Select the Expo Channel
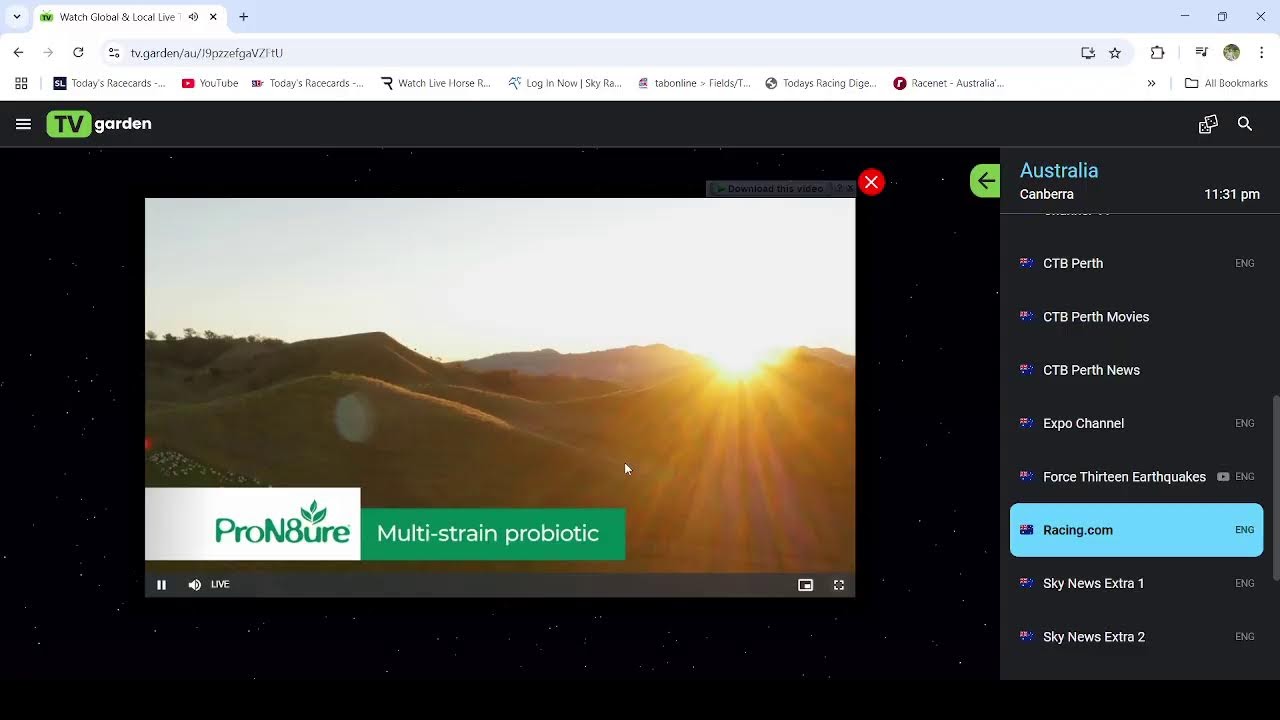 click(x=1137, y=423)
